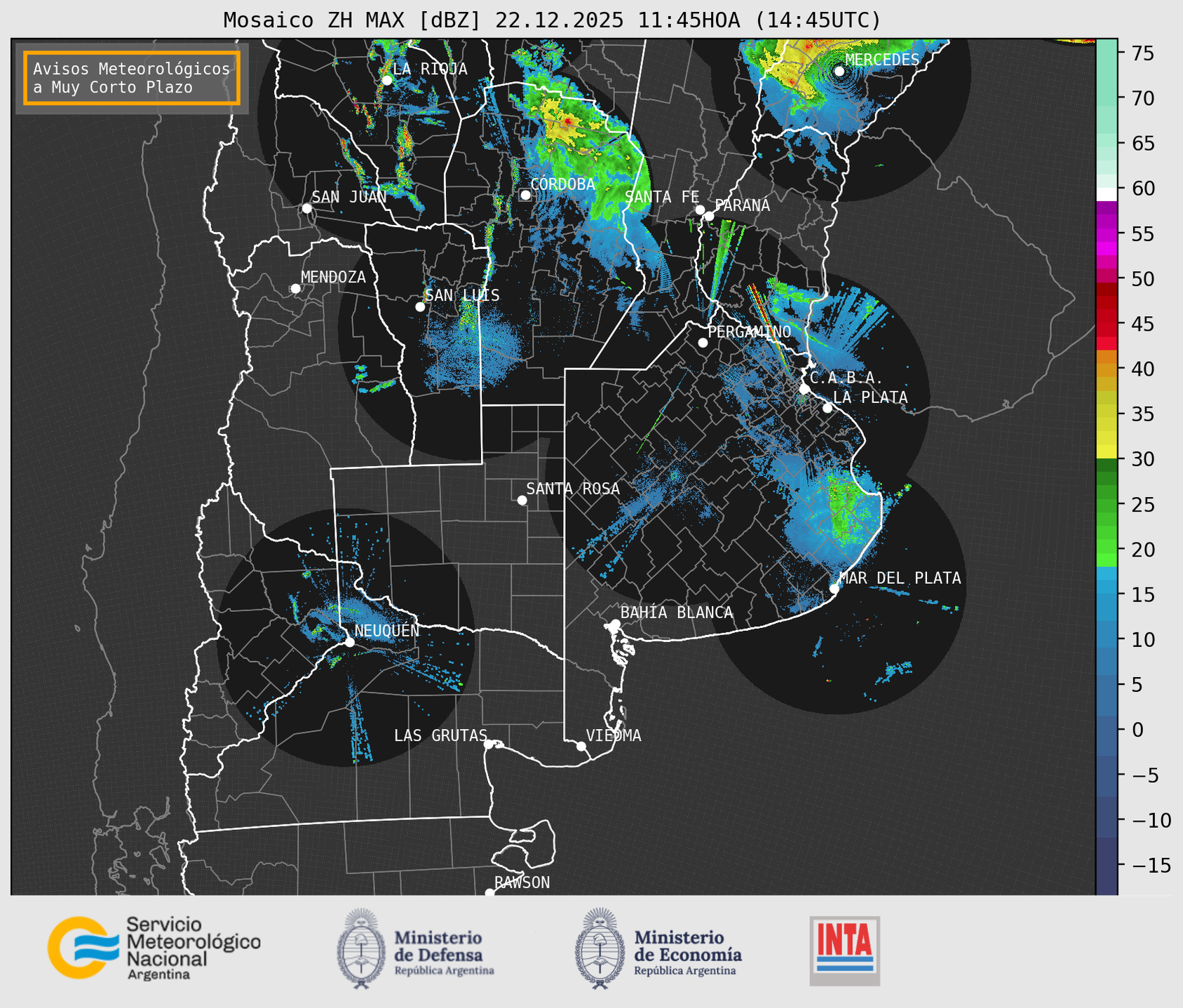Click the Las Grutas marker dot
Screen dimensions: 1183x1008
489,744
